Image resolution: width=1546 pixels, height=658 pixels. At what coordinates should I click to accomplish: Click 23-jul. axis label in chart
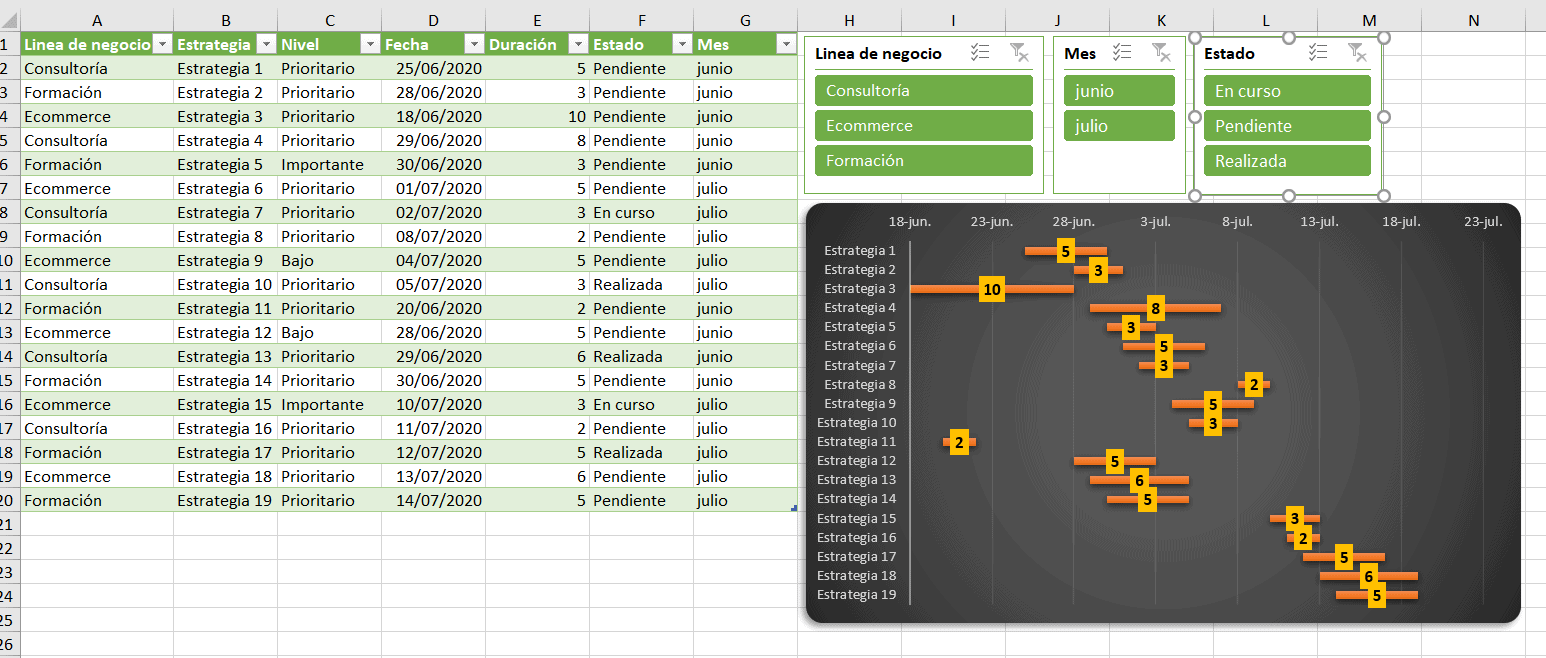(x=1483, y=222)
